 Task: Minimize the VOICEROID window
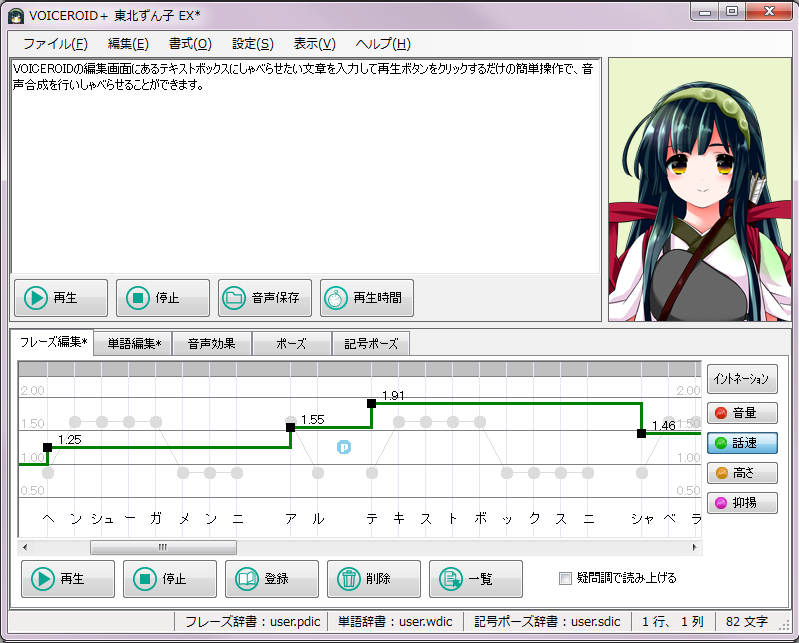pyautogui.click(x=705, y=12)
